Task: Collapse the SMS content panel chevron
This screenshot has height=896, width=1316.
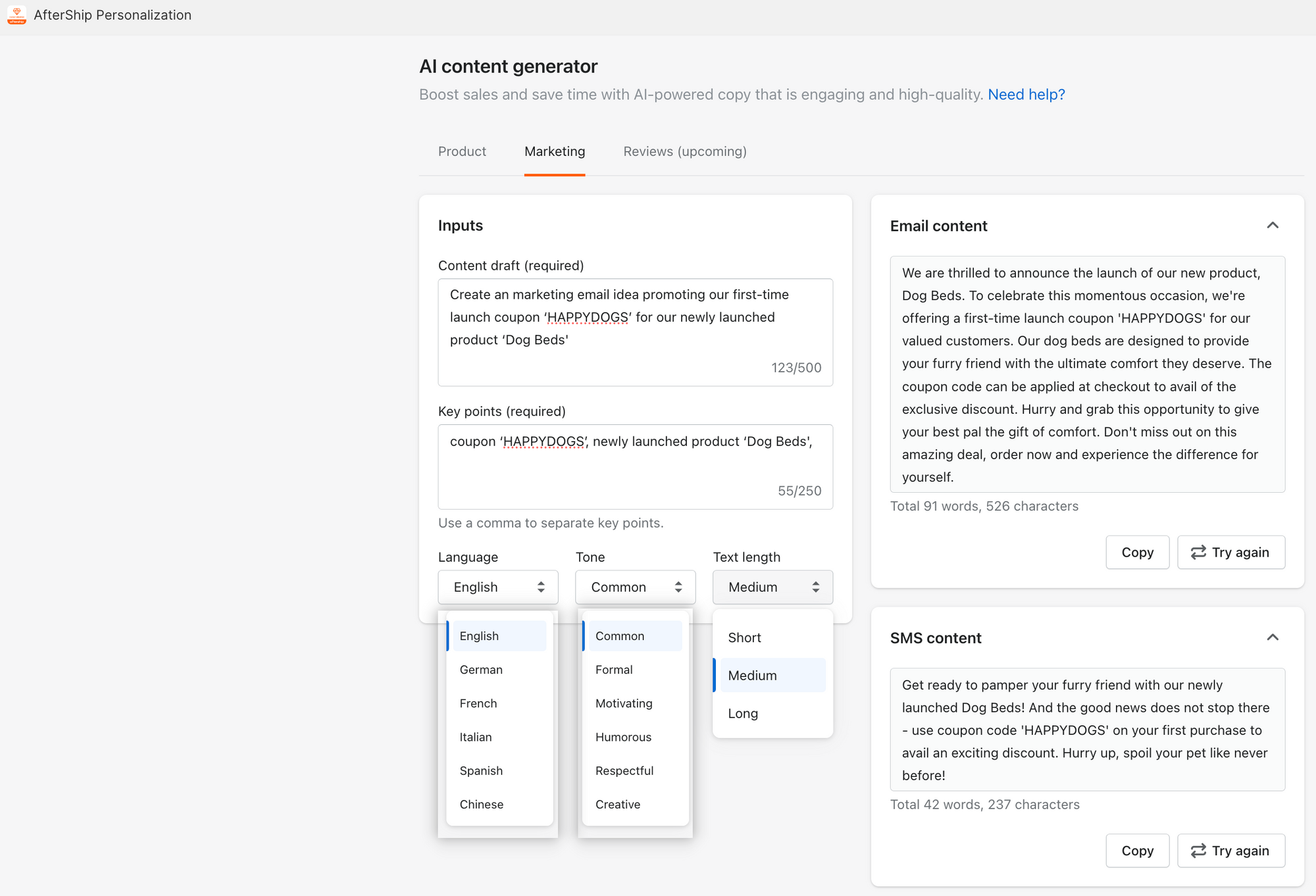Action: coord(1273,637)
